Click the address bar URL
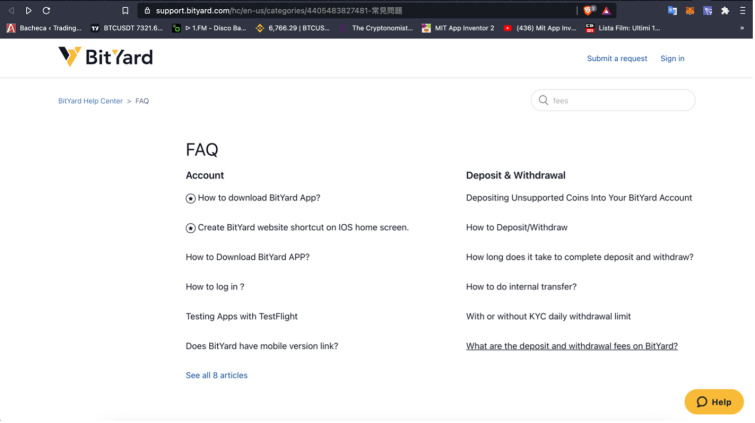Image resolution: width=755 pixels, height=423 pixels. coord(279,11)
